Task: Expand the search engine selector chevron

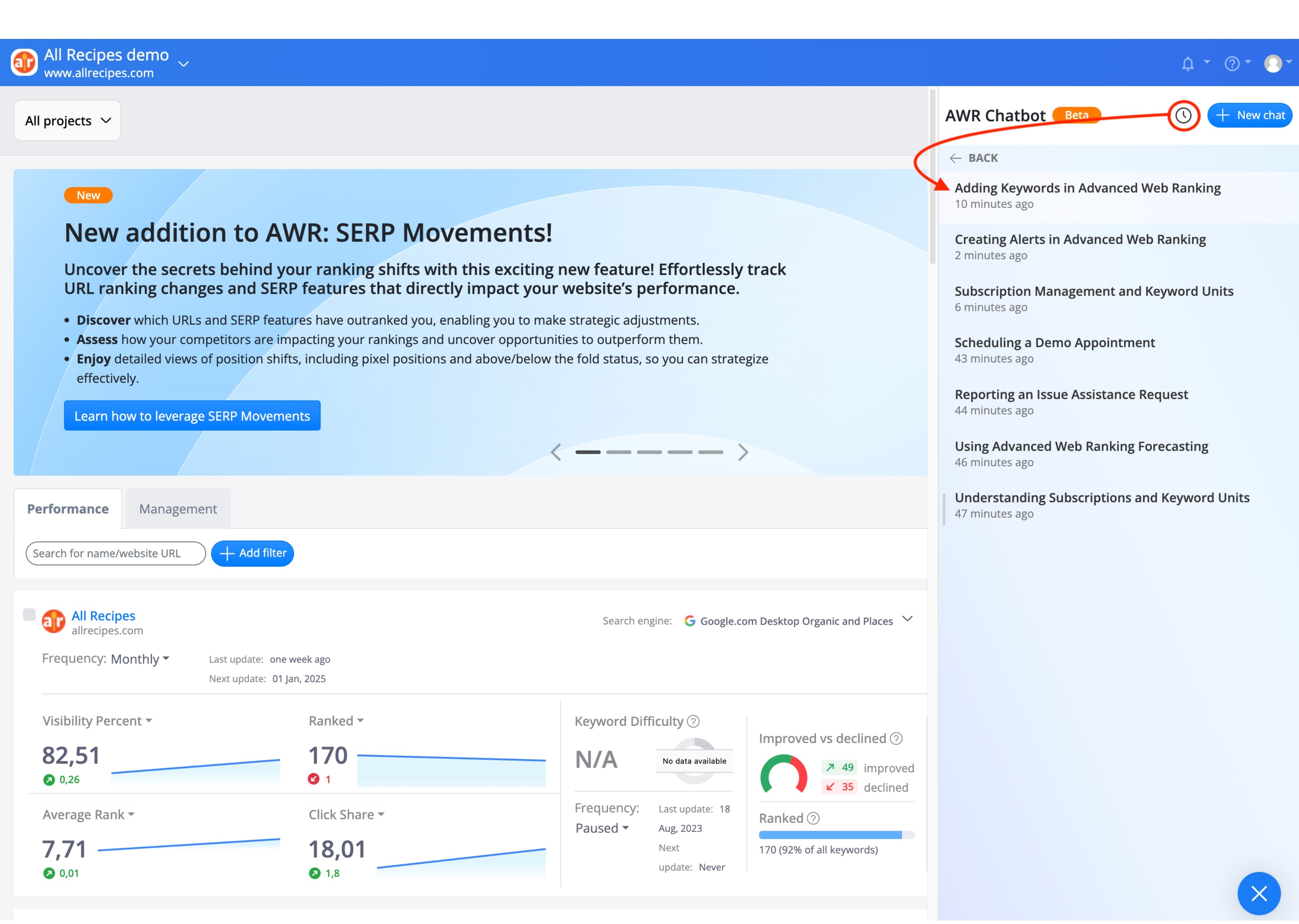Action: tap(907, 619)
